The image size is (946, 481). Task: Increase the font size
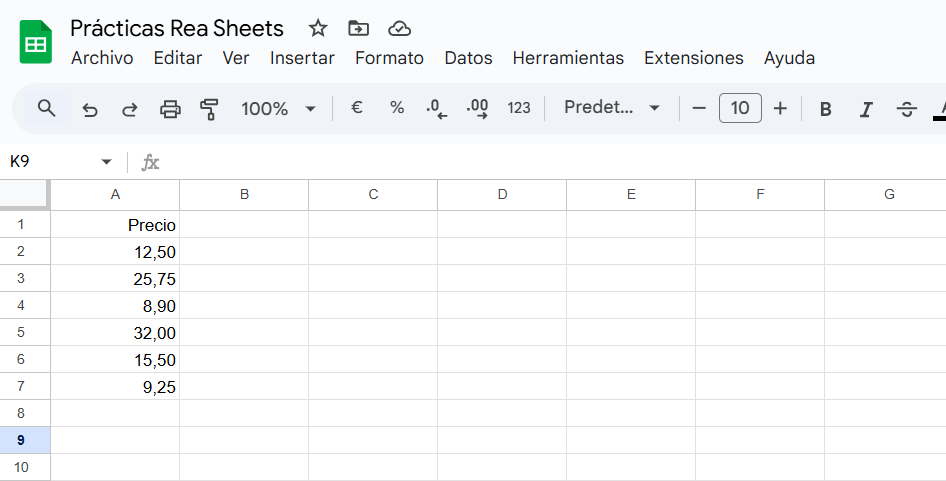click(780, 108)
